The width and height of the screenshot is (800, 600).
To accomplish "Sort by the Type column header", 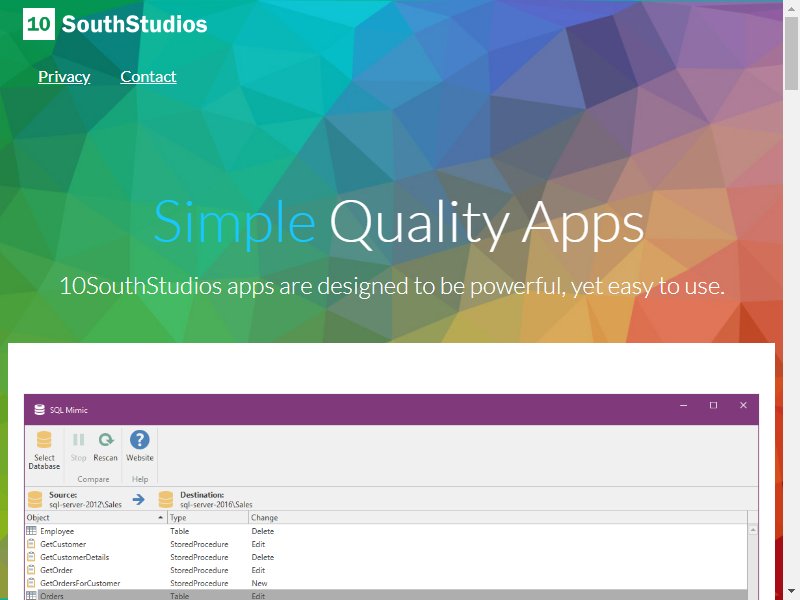I will point(208,517).
